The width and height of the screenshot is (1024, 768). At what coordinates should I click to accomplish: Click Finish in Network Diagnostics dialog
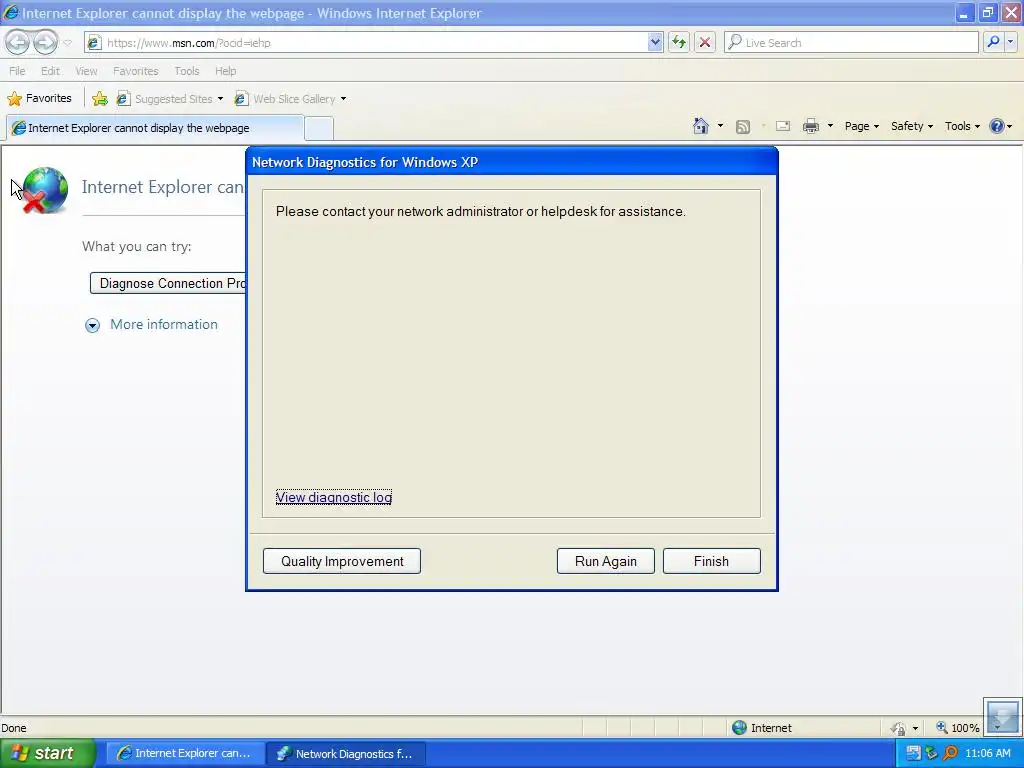tap(711, 561)
